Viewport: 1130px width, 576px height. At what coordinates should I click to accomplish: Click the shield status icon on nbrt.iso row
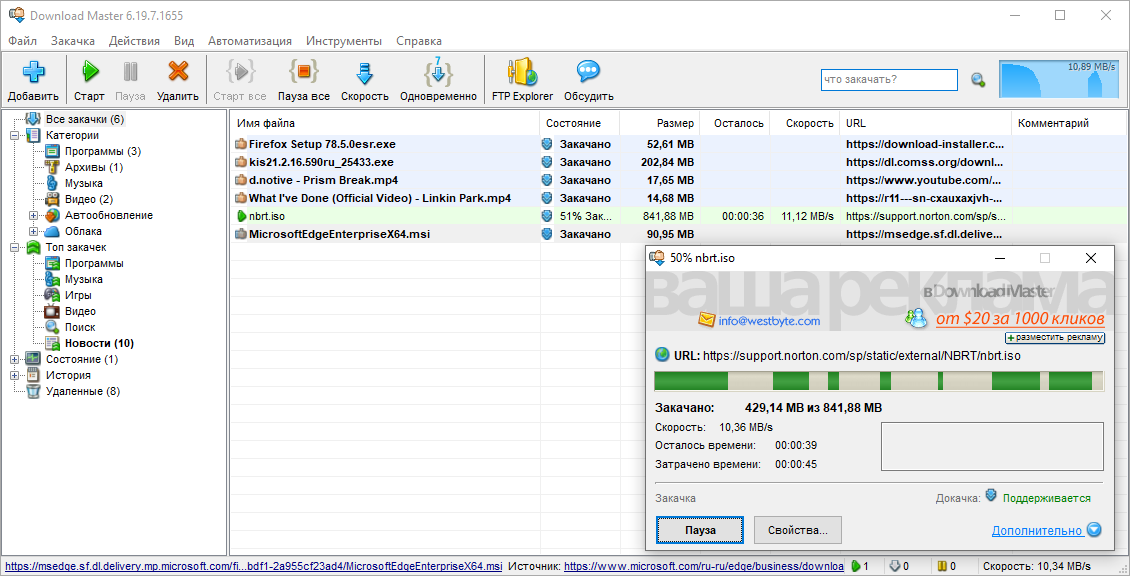pyautogui.click(x=547, y=216)
